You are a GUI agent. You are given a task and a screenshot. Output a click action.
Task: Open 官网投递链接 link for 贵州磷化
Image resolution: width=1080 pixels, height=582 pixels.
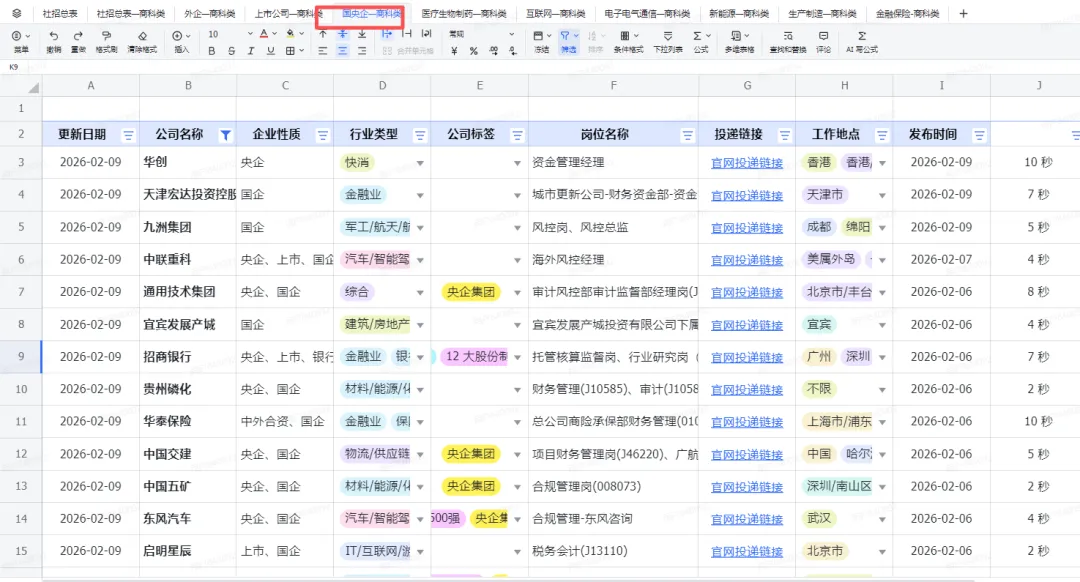[x=747, y=390]
